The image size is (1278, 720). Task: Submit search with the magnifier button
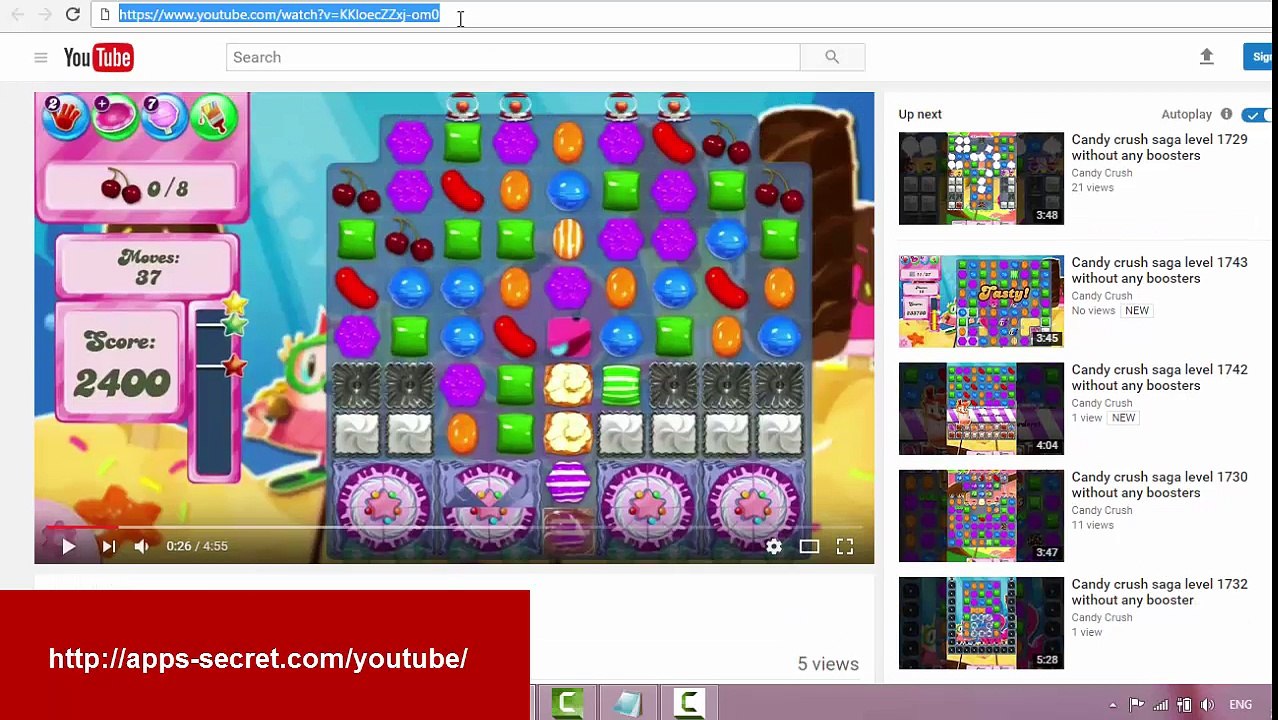pyautogui.click(x=832, y=57)
